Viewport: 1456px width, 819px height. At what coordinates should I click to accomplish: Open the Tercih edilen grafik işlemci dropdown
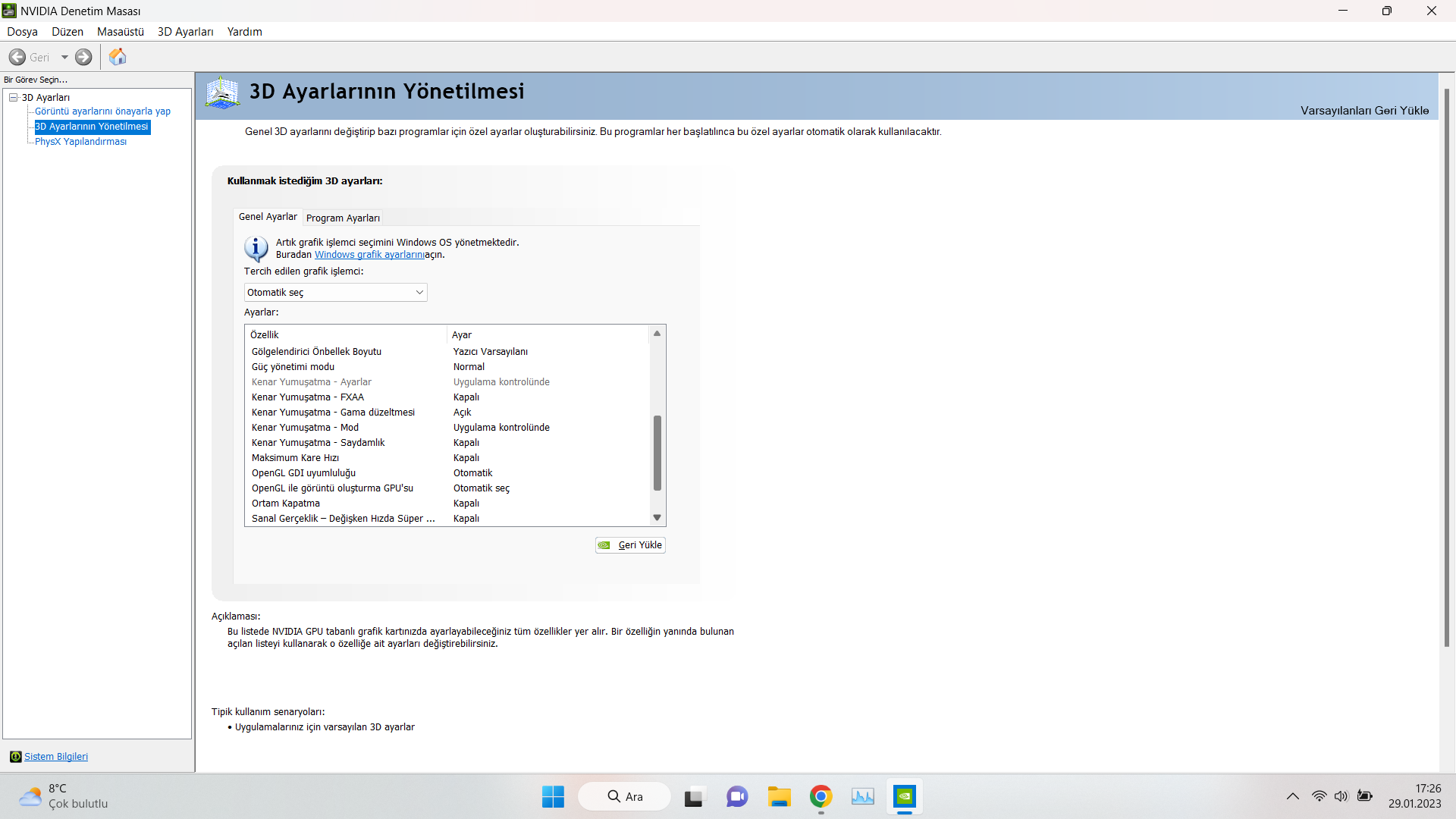click(335, 293)
